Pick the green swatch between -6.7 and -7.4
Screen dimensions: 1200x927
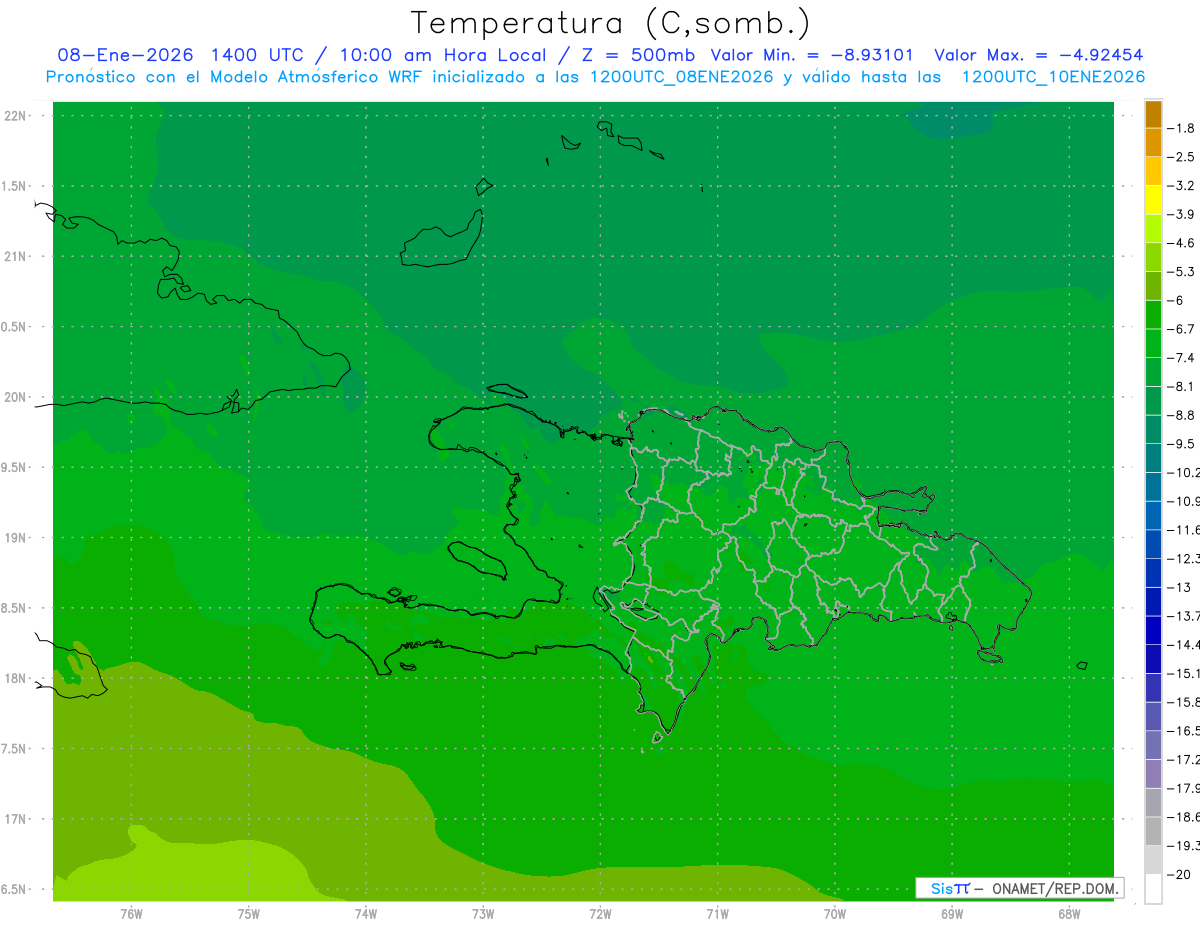pos(1153,343)
